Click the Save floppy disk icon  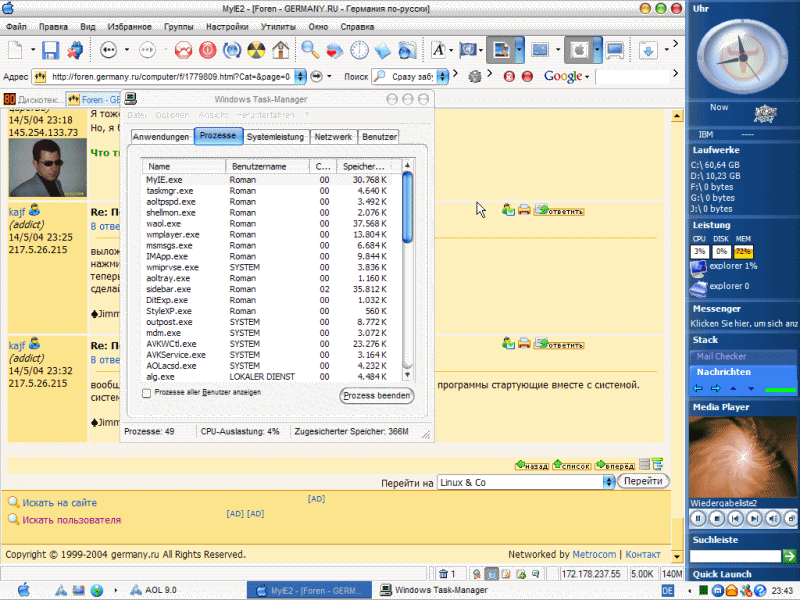50,50
